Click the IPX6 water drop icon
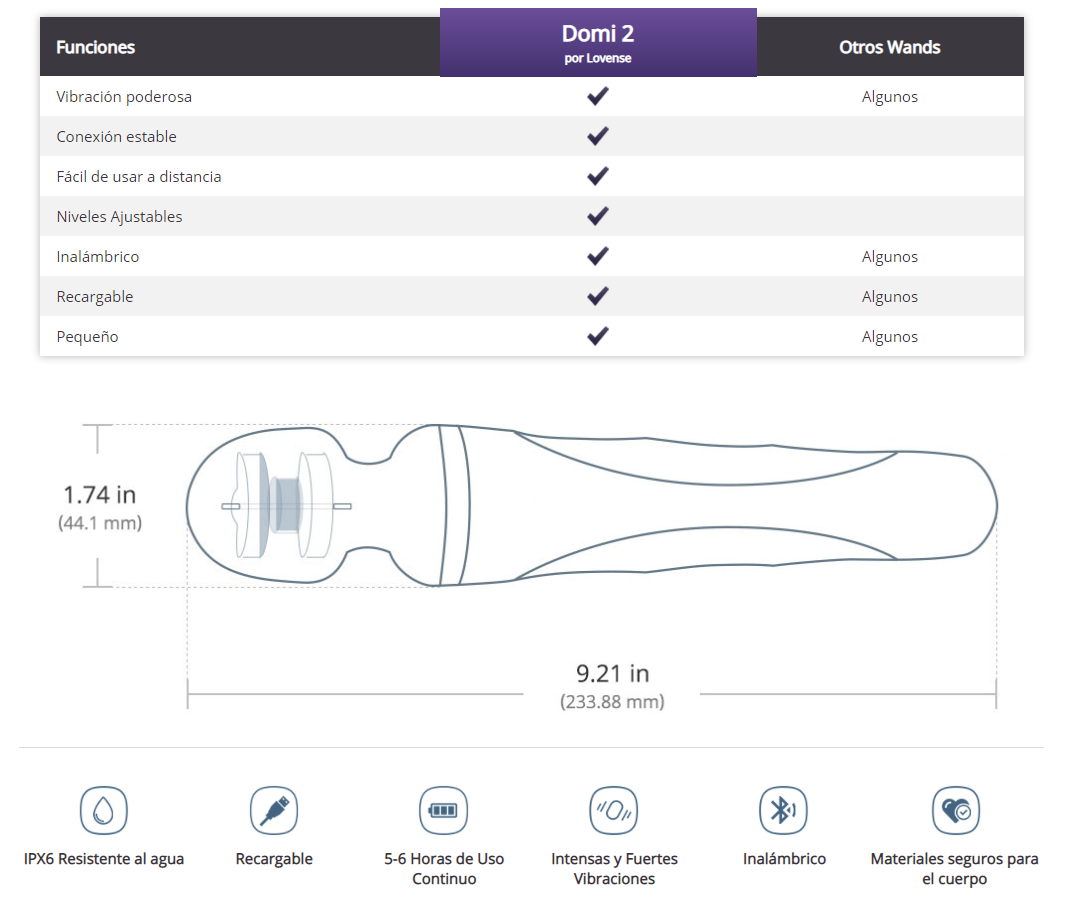Image resolution: width=1074 pixels, height=901 pixels. (104, 810)
